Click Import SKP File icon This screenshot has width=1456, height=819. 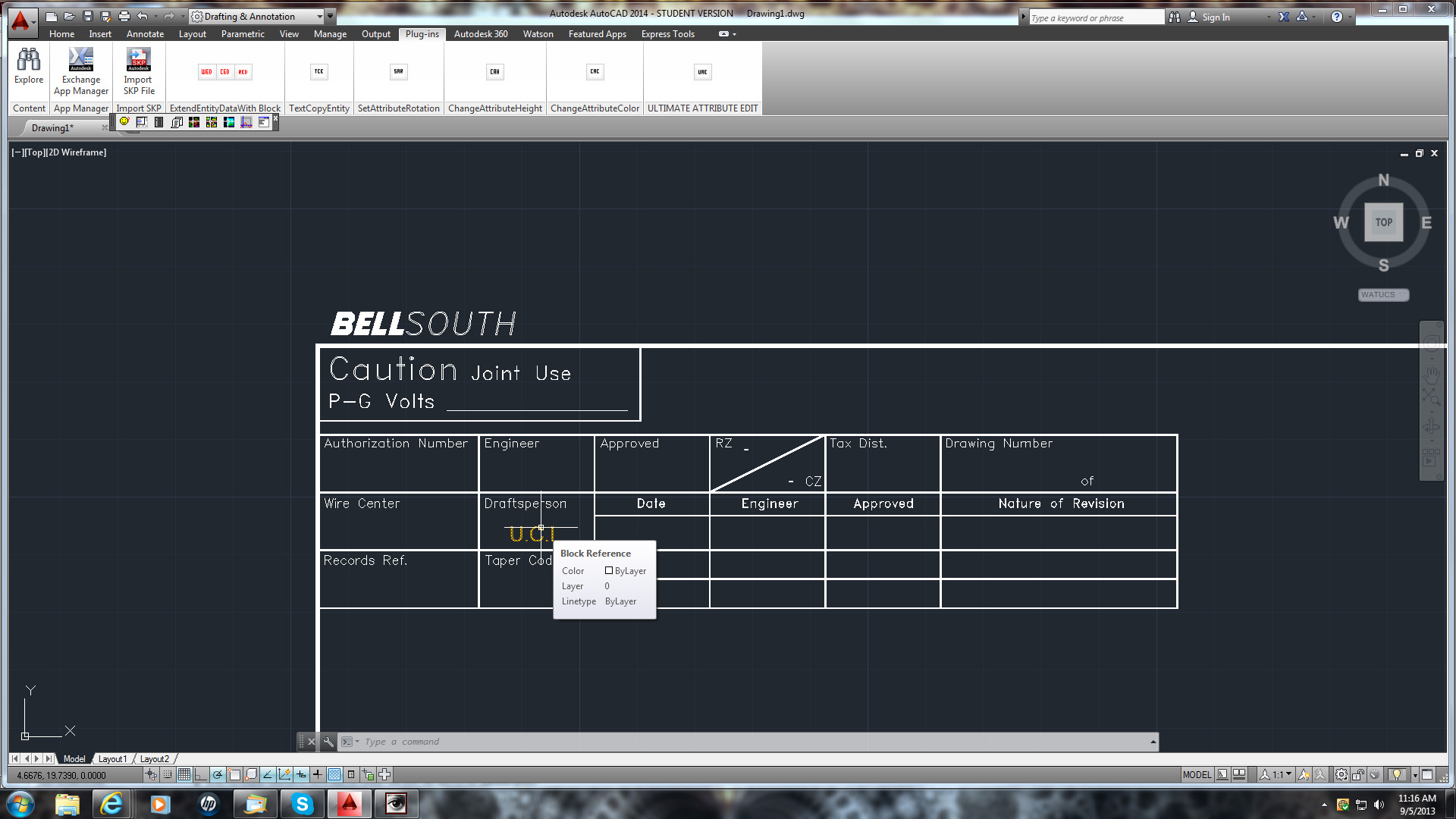pyautogui.click(x=138, y=60)
